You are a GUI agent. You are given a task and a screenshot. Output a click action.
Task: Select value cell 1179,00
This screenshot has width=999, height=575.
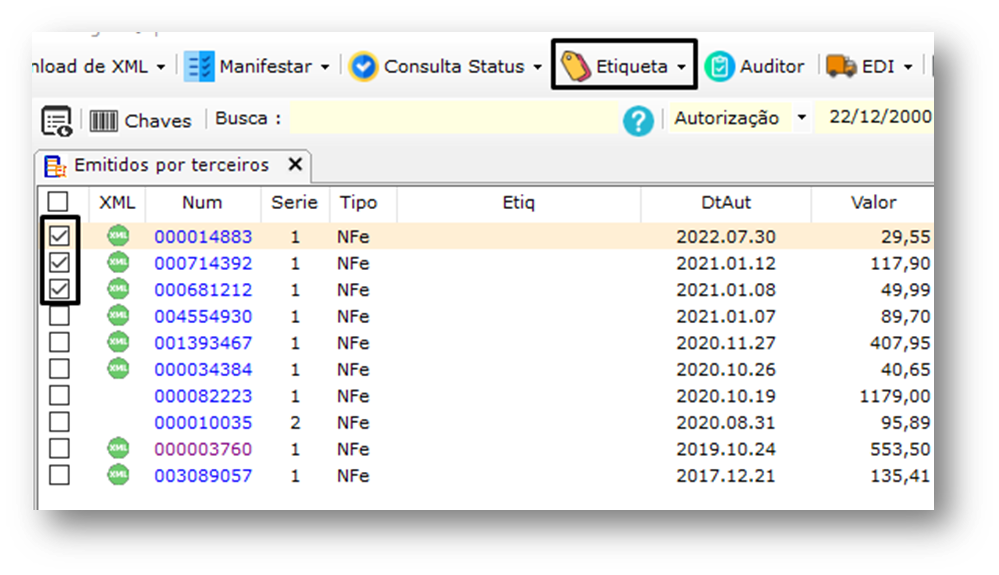[895, 396]
